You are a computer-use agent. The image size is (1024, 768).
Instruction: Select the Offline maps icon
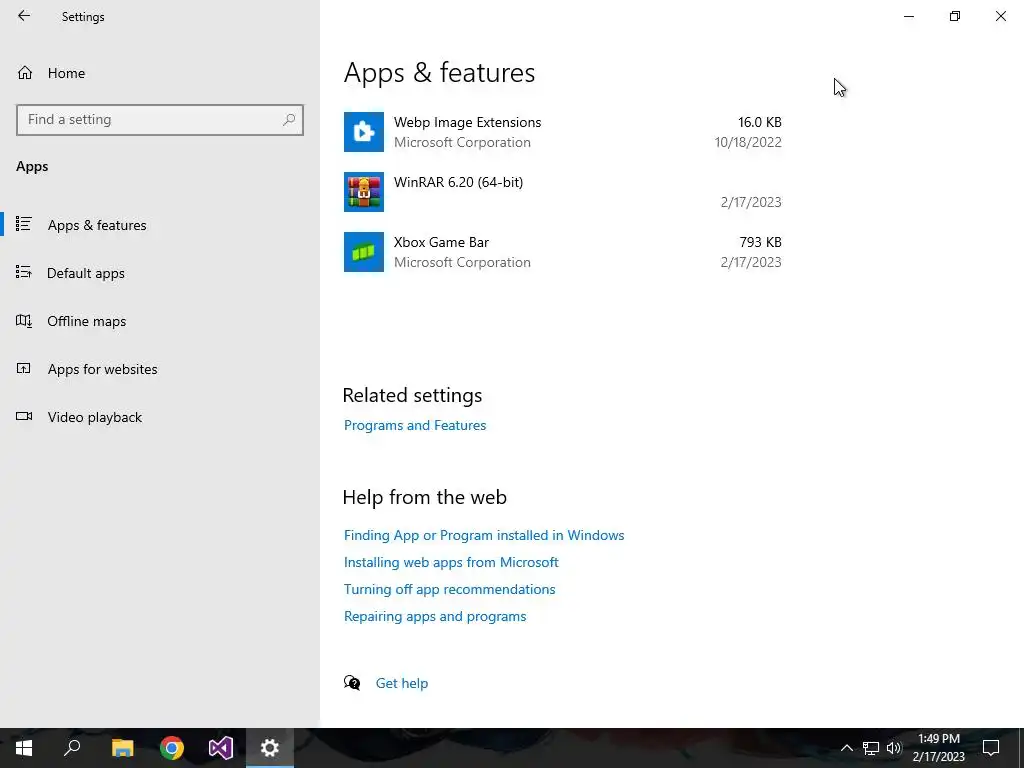[x=24, y=321]
